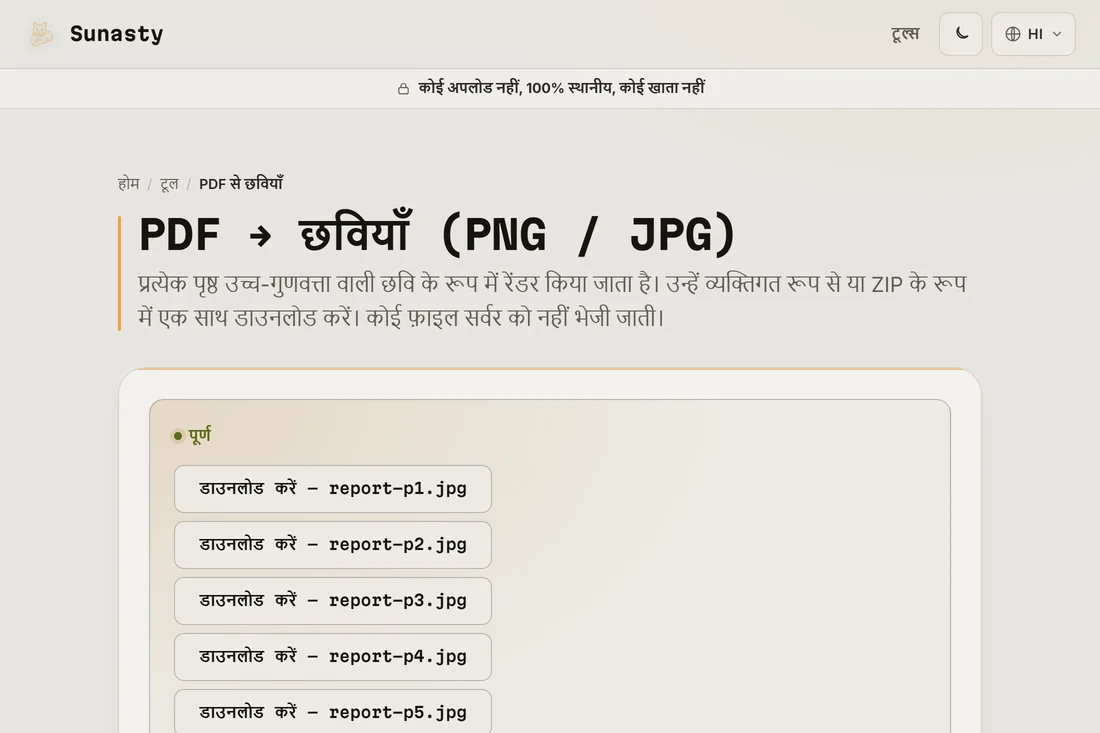Download report-p1.jpg
1100x733 pixels.
(x=333, y=489)
